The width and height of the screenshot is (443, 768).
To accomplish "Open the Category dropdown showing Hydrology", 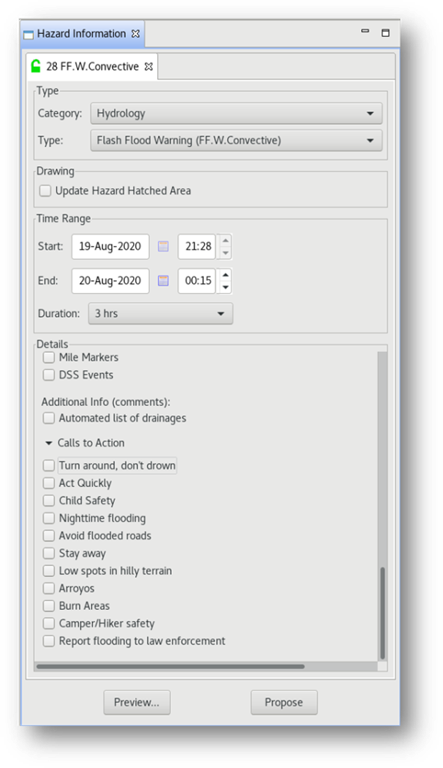I will (x=236, y=114).
